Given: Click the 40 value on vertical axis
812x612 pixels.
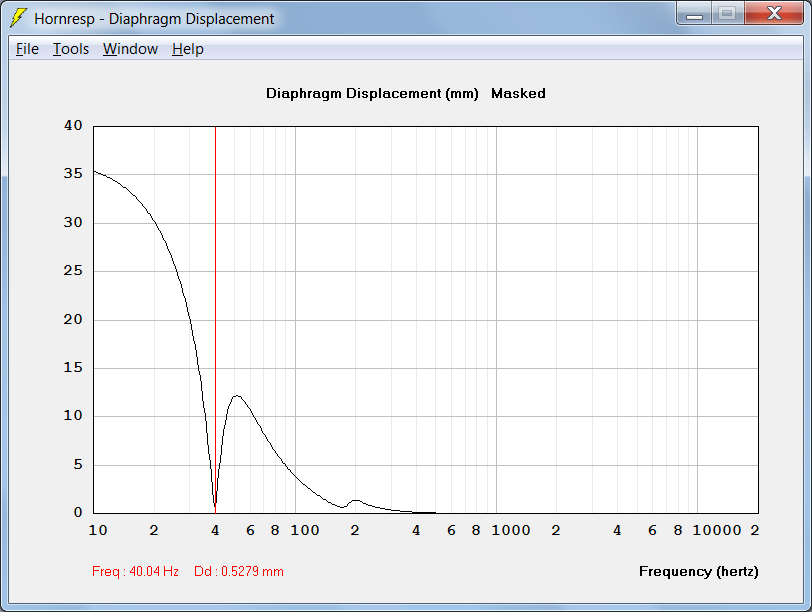Looking at the screenshot, I should click(x=73, y=125).
